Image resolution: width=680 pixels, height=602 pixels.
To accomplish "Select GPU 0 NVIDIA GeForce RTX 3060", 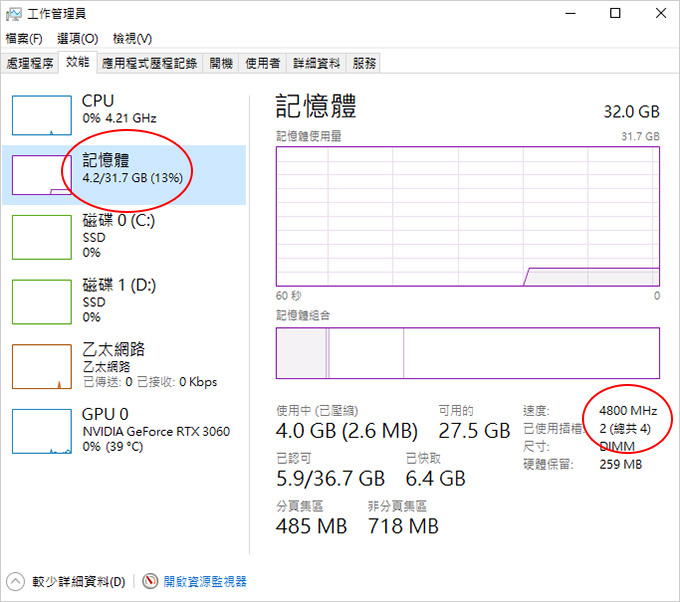I will [124, 431].
